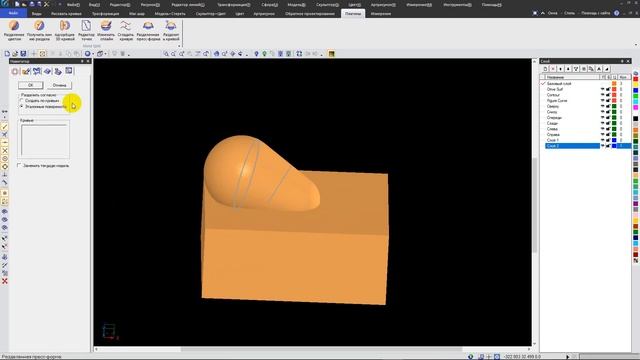The height and width of the screenshot is (360, 640).
Task: Choose 'Изменить сплайн' ribbon tool
Action: pos(106,31)
